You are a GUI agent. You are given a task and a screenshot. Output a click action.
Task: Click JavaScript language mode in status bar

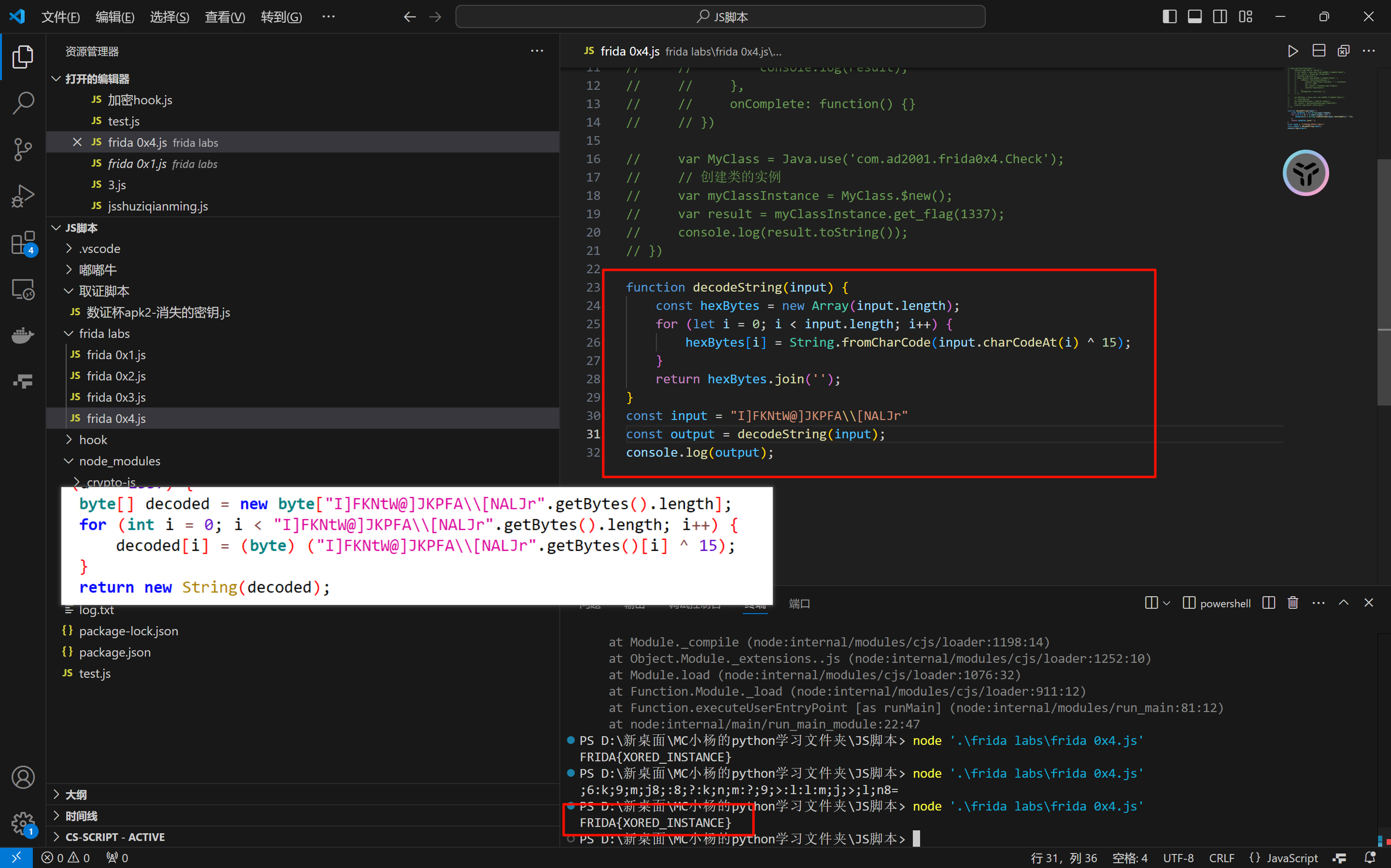click(x=1292, y=858)
